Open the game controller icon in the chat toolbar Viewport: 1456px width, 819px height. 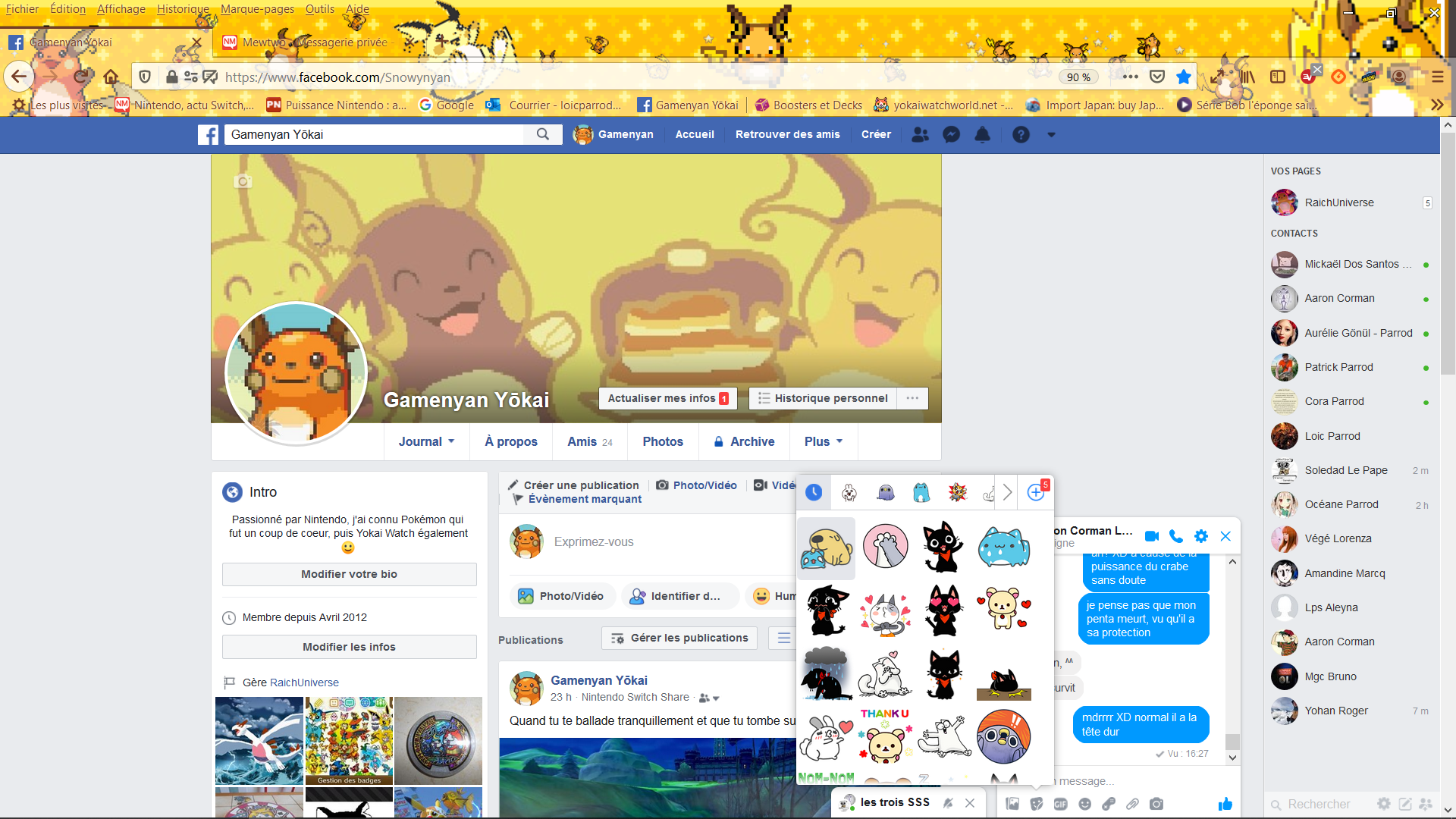coord(1109,804)
